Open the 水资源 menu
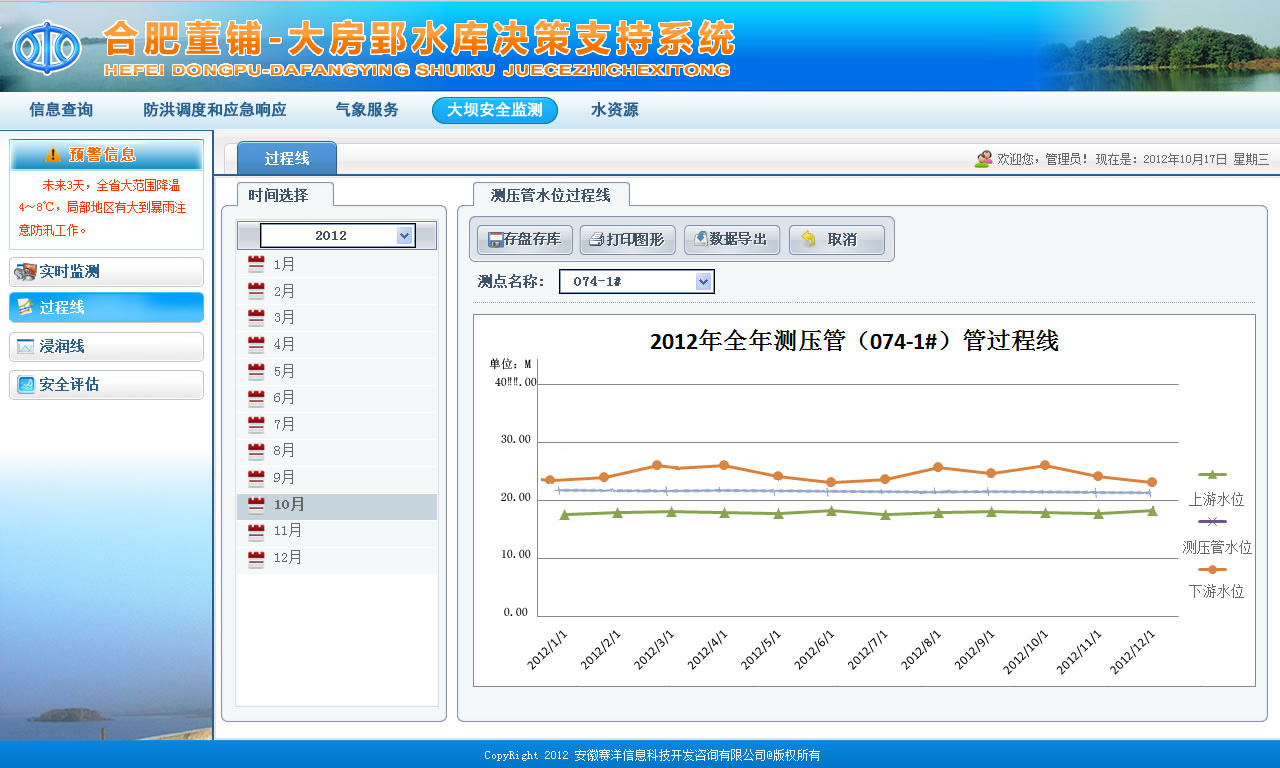This screenshot has width=1280, height=768. coord(614,110)
